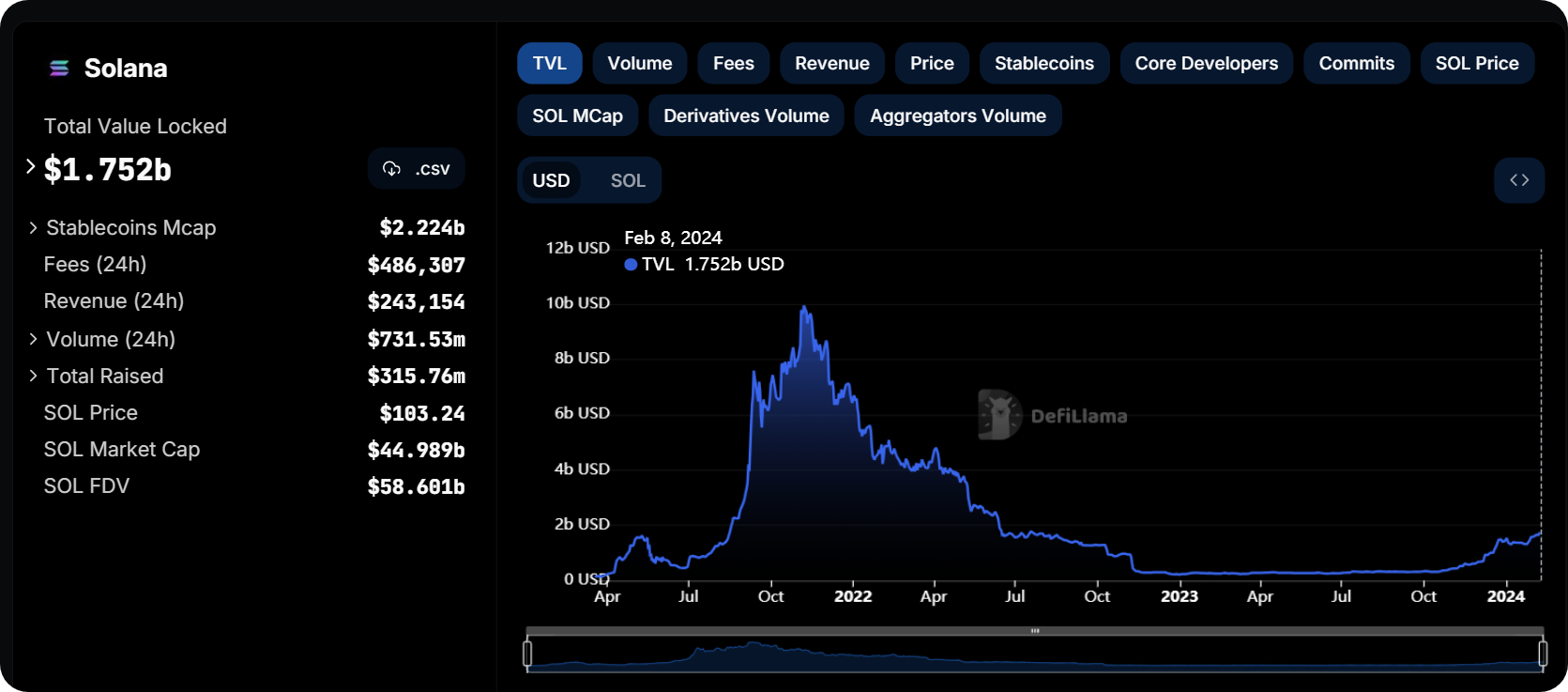Select USD denomination toggle
Screen dimensions: 1568x692
551,180
